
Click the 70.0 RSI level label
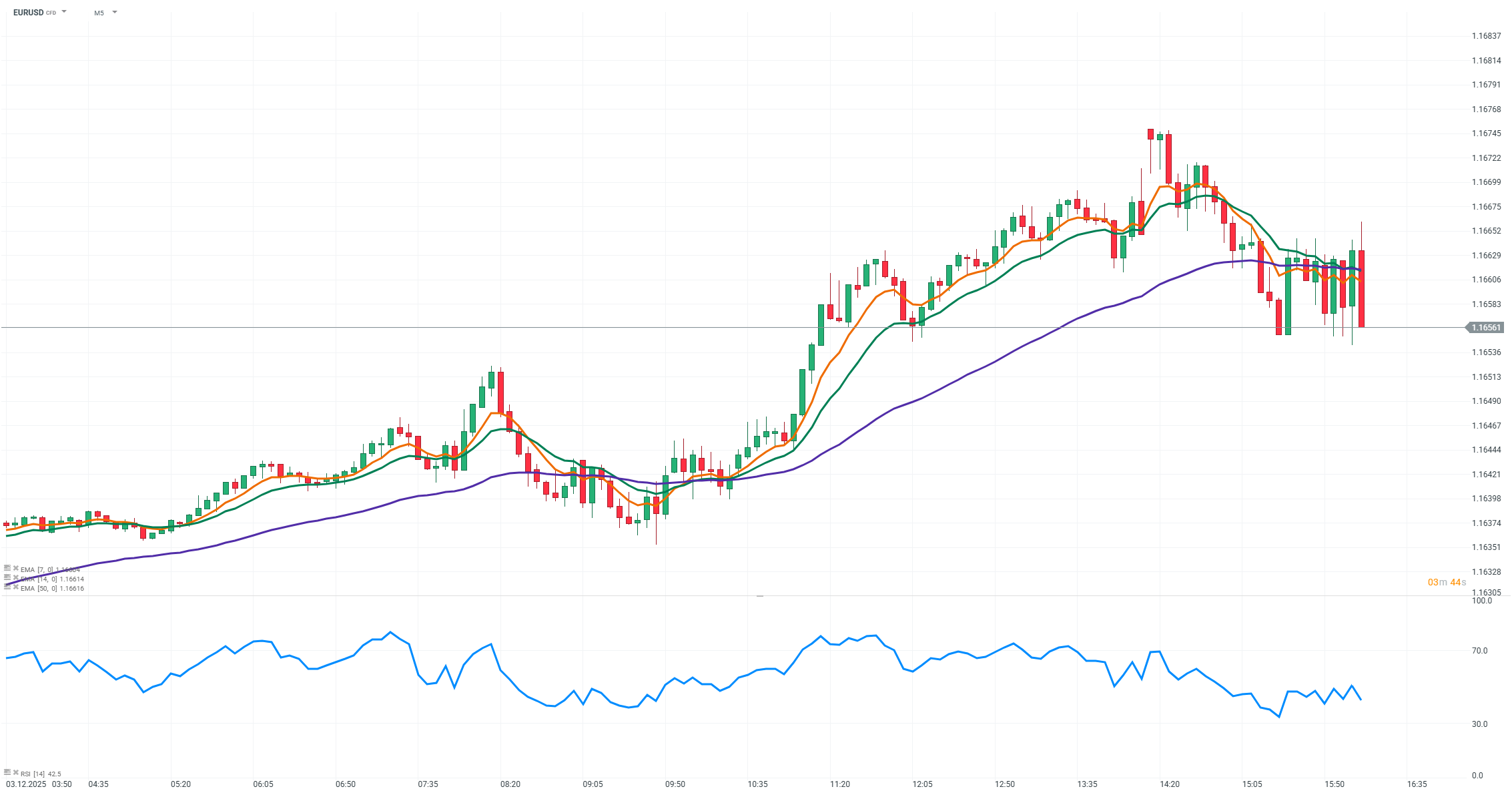tap(1479, 651)
